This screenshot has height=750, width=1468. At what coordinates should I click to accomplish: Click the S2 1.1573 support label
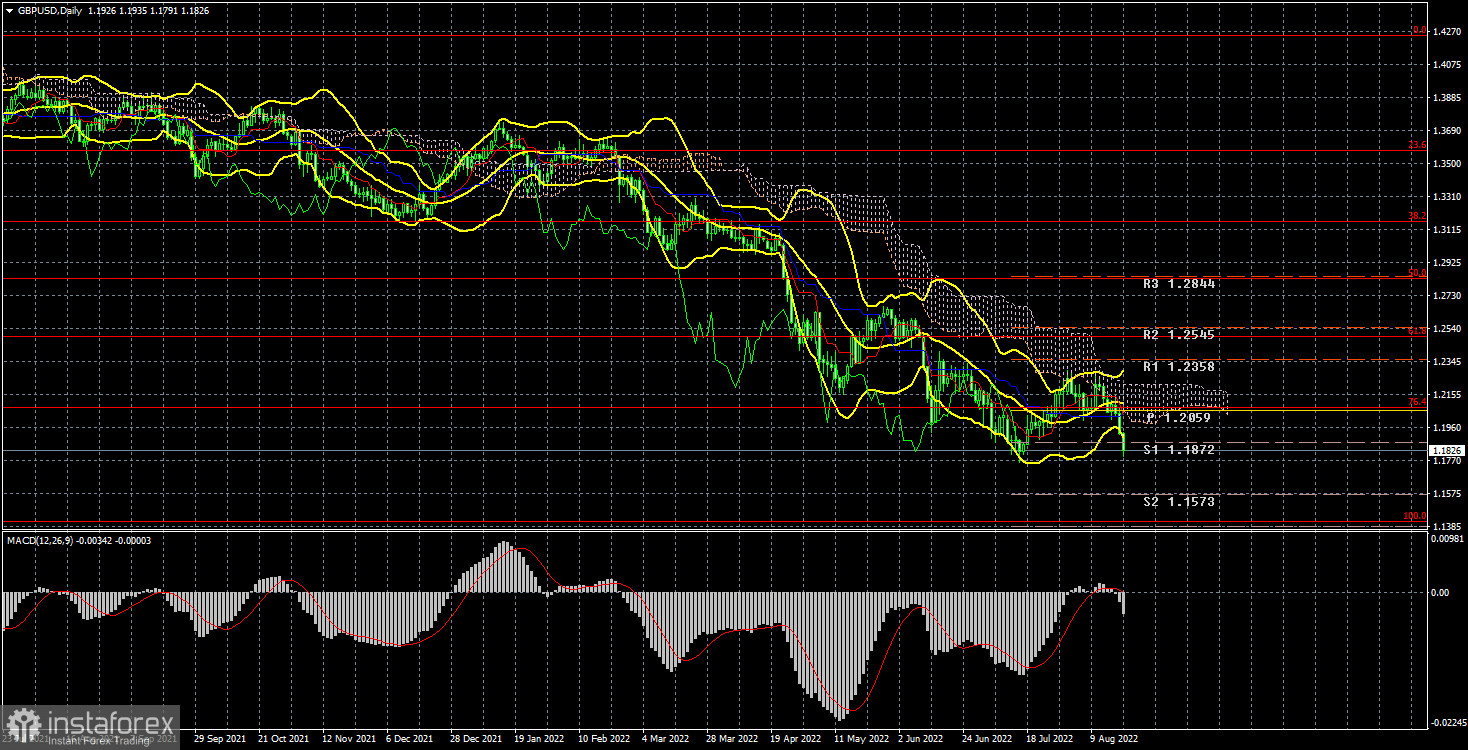1179,502
